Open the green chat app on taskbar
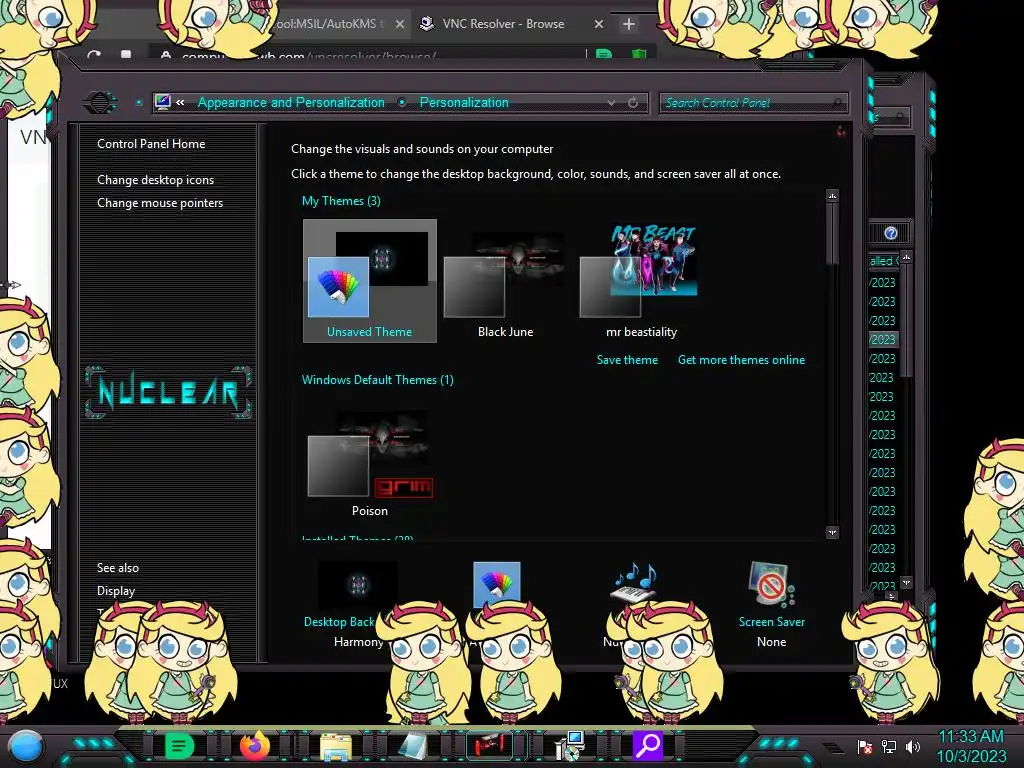 [179, 745]
